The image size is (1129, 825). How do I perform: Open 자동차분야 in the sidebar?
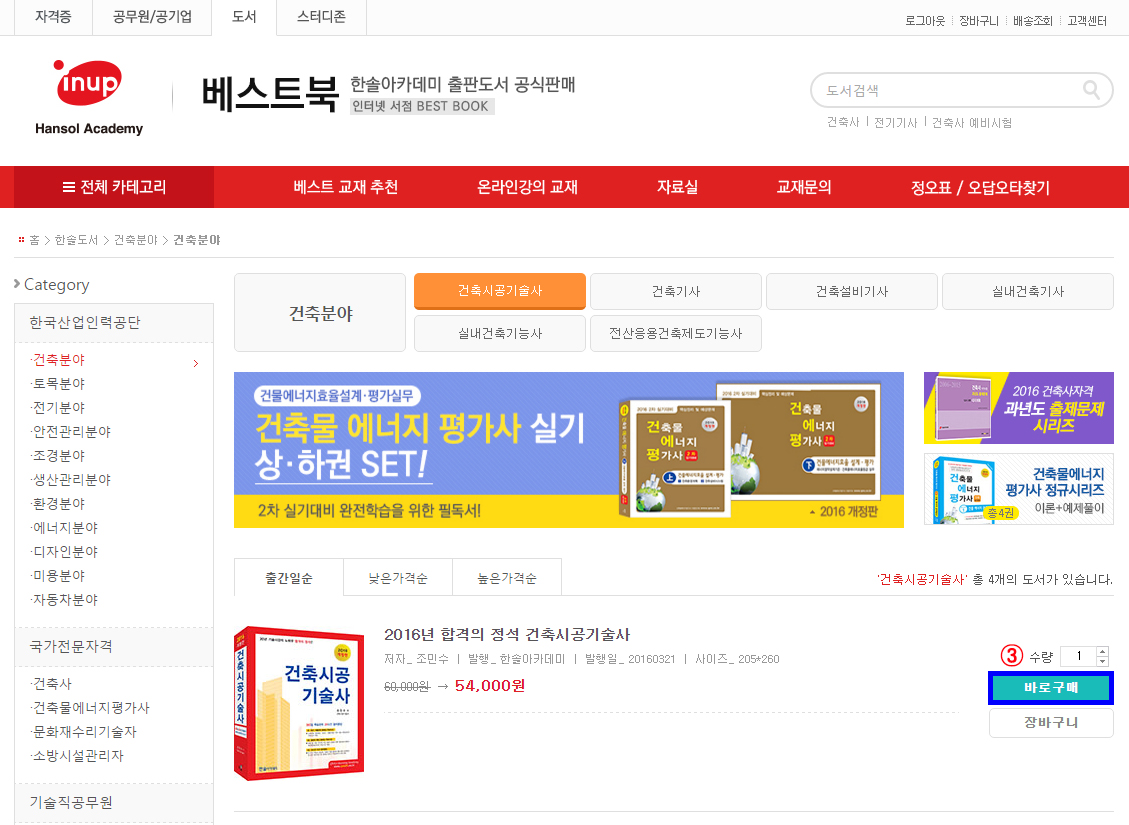coord(65,600)
